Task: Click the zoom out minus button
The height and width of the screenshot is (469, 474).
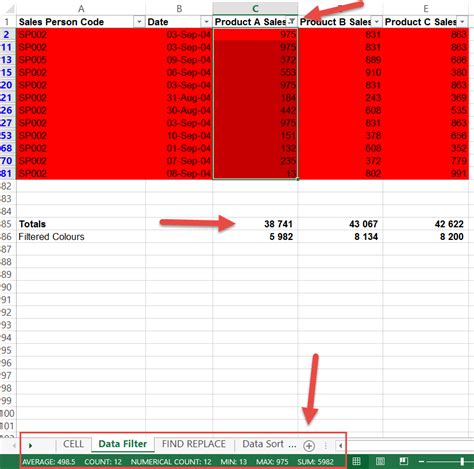Action: (421, 462)
